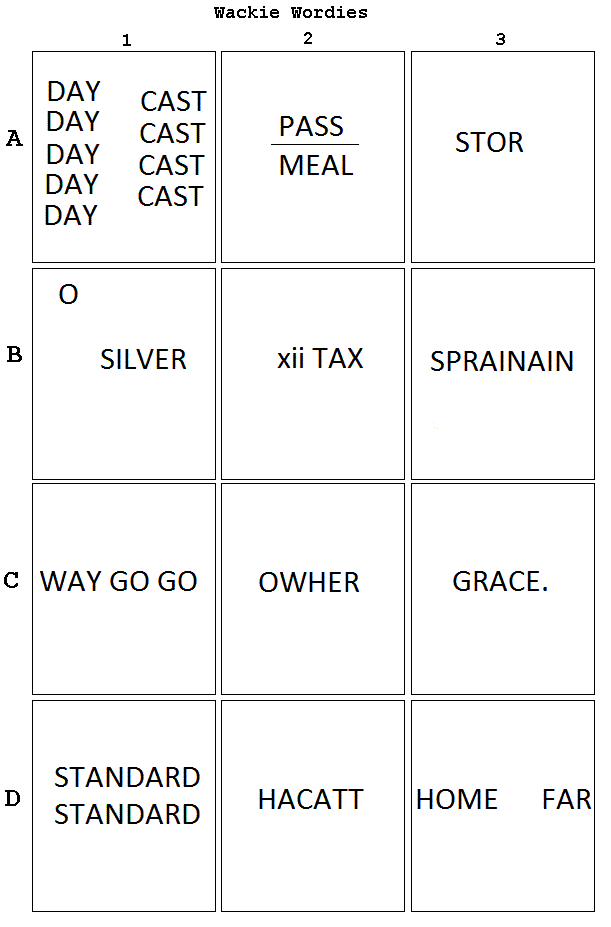Click the WAY GO GO puzzle
The image size is (611, 927).
(x=118, y=581)
